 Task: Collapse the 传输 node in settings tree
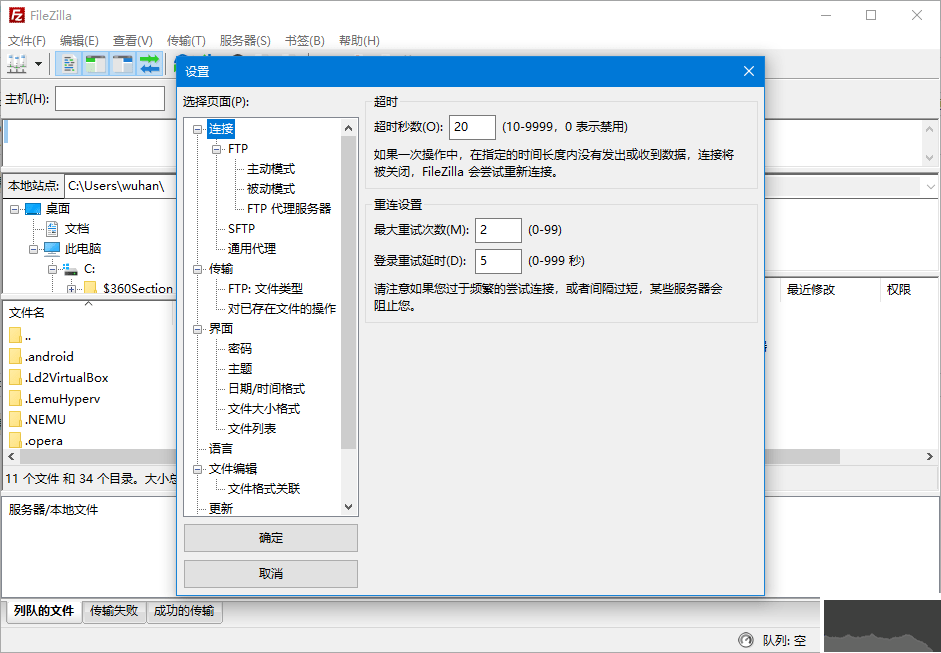[x=197, y=269]
